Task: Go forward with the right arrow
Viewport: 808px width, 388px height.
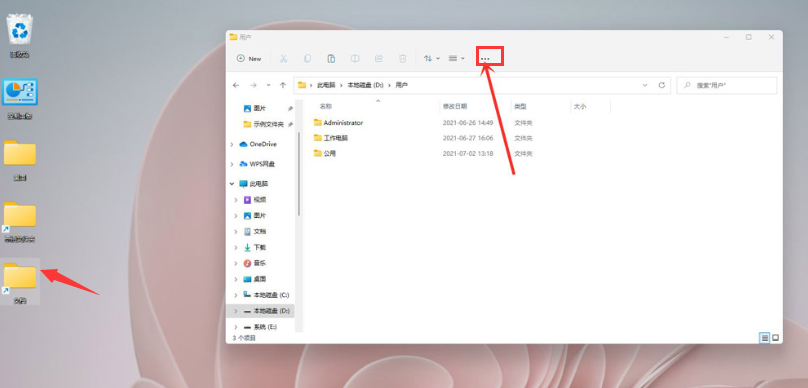Action: (x=253, y=85)
